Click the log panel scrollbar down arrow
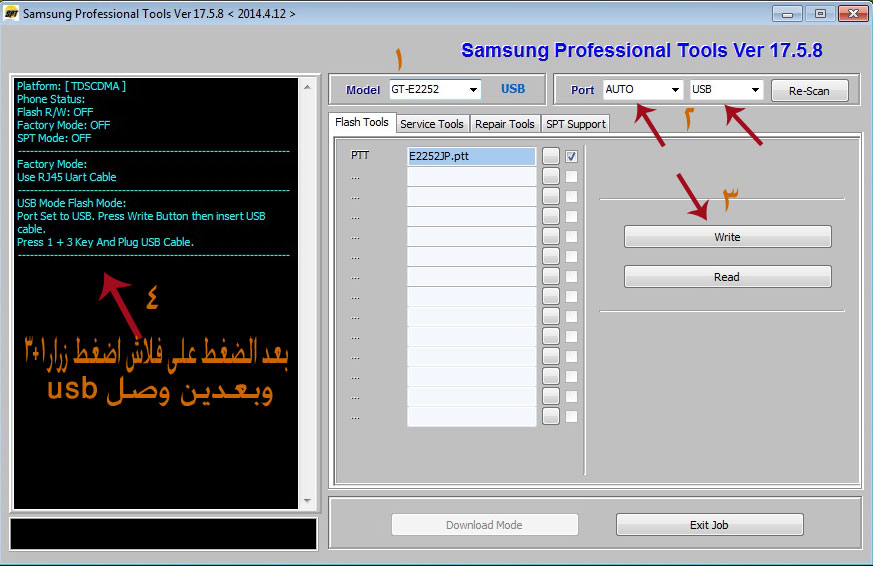 tap(307, 501)
